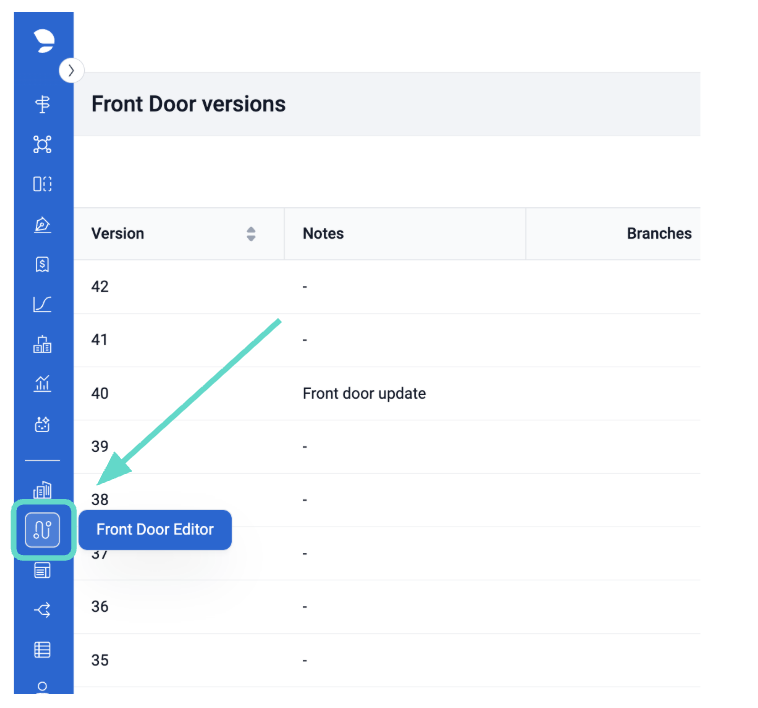Open the node network icon in the sidebar
The image size is (758, 708).
(42, 144)
